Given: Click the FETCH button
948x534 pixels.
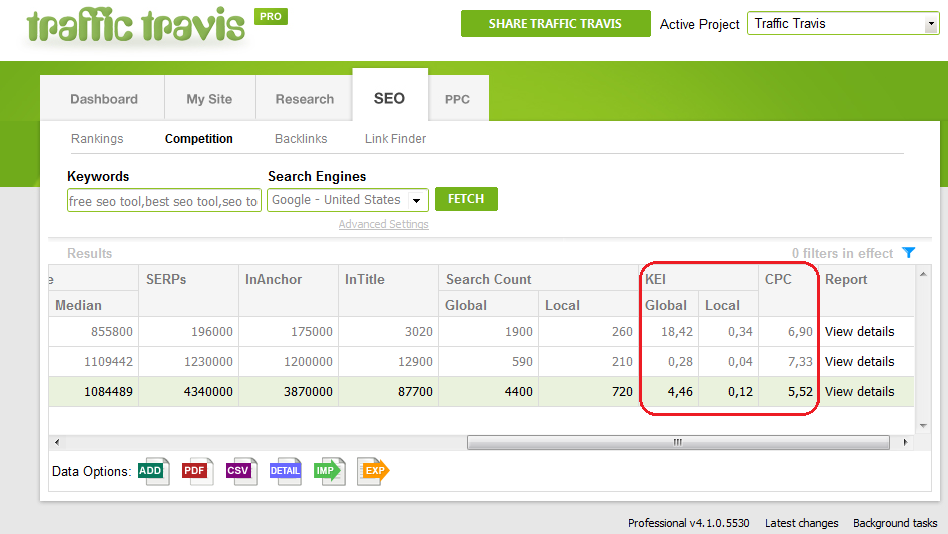Looking at the screenshot, I should pos(466,199).
